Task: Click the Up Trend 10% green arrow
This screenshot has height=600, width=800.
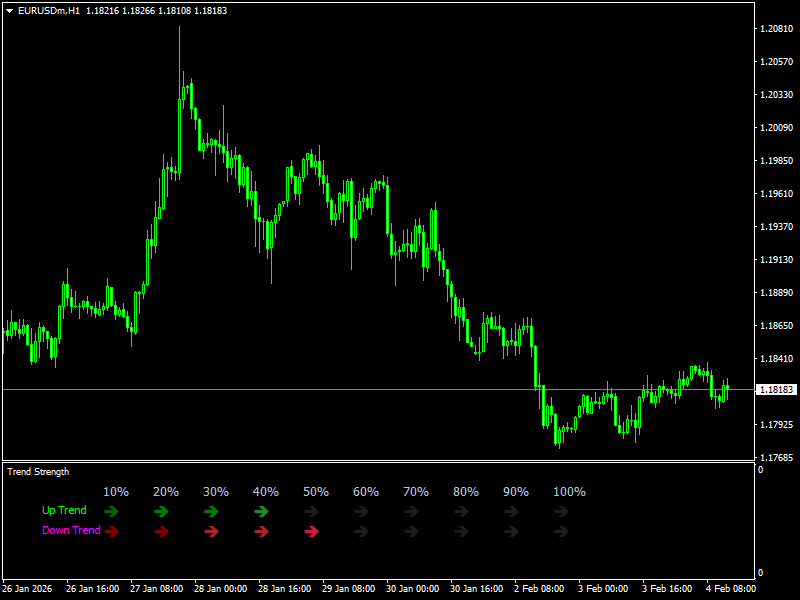Action: [x=112, y=511]
